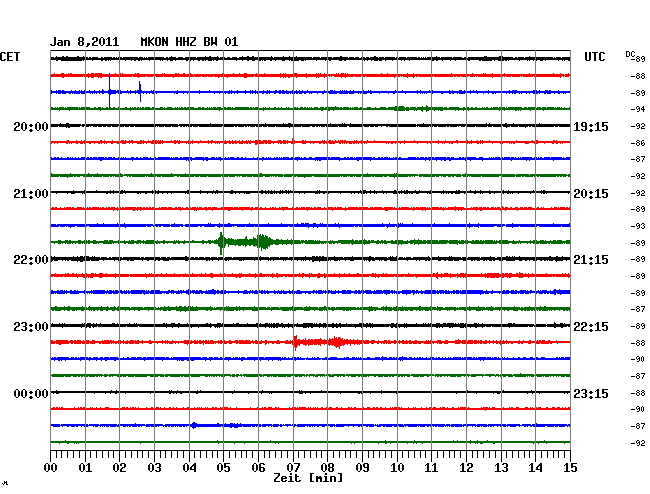Click the DC offset value -94
Image resolution: width=650 pixels, height=494 pixels.
638,109
